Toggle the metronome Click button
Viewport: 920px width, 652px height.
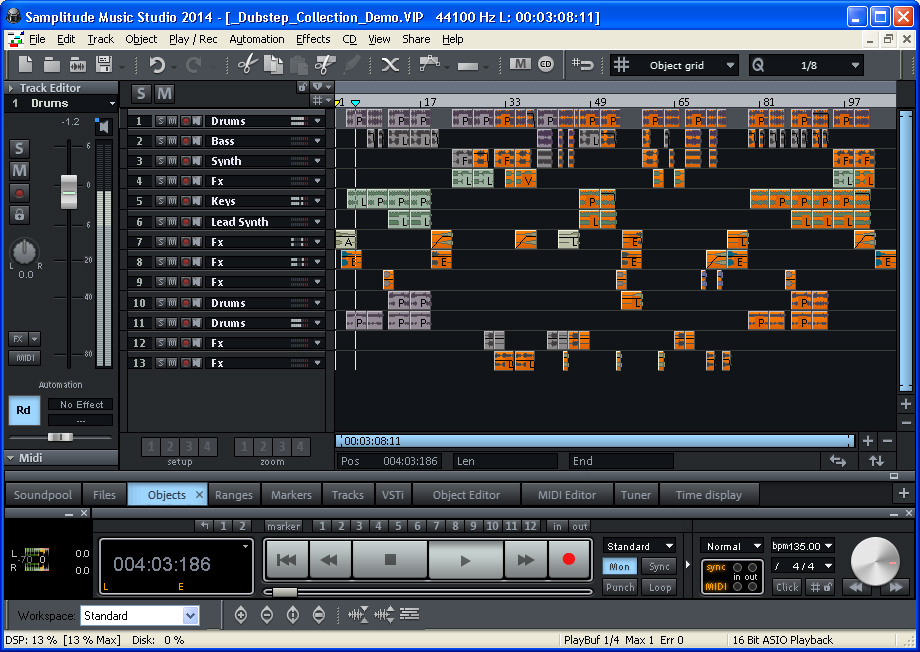click(x=787, y=587)
